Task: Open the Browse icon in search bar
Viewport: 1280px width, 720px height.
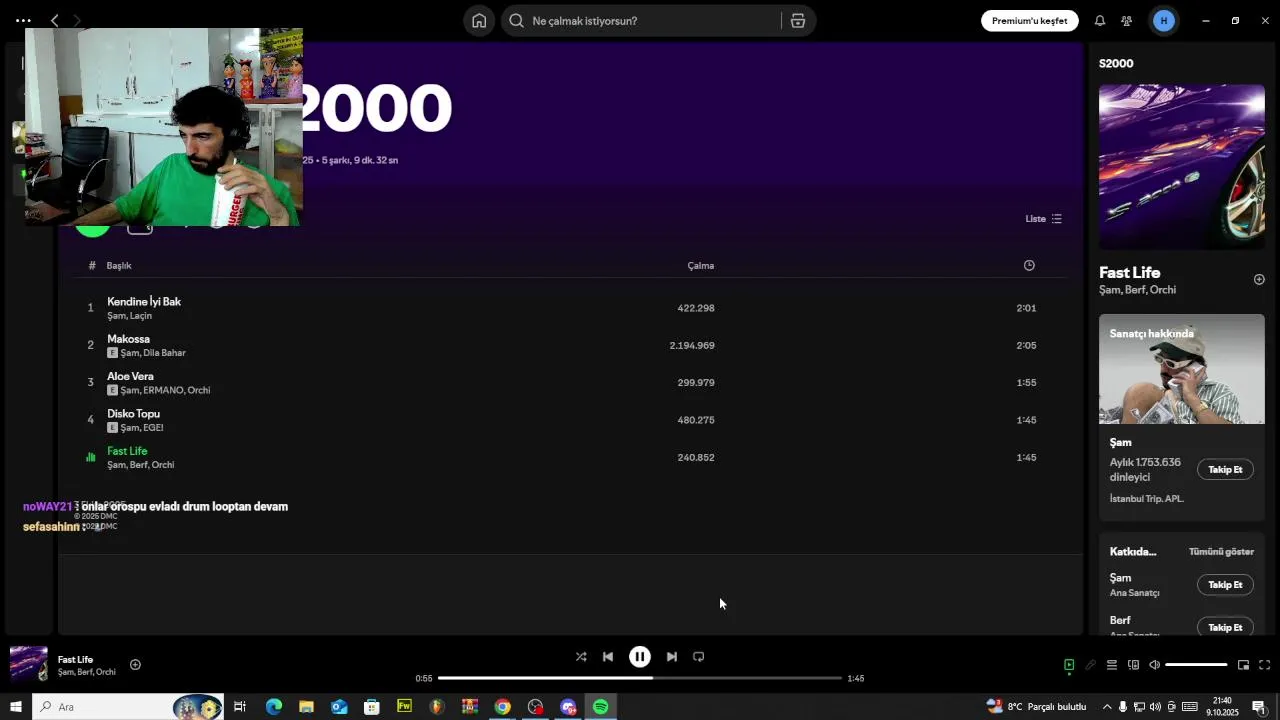Action: click(798, 21)
